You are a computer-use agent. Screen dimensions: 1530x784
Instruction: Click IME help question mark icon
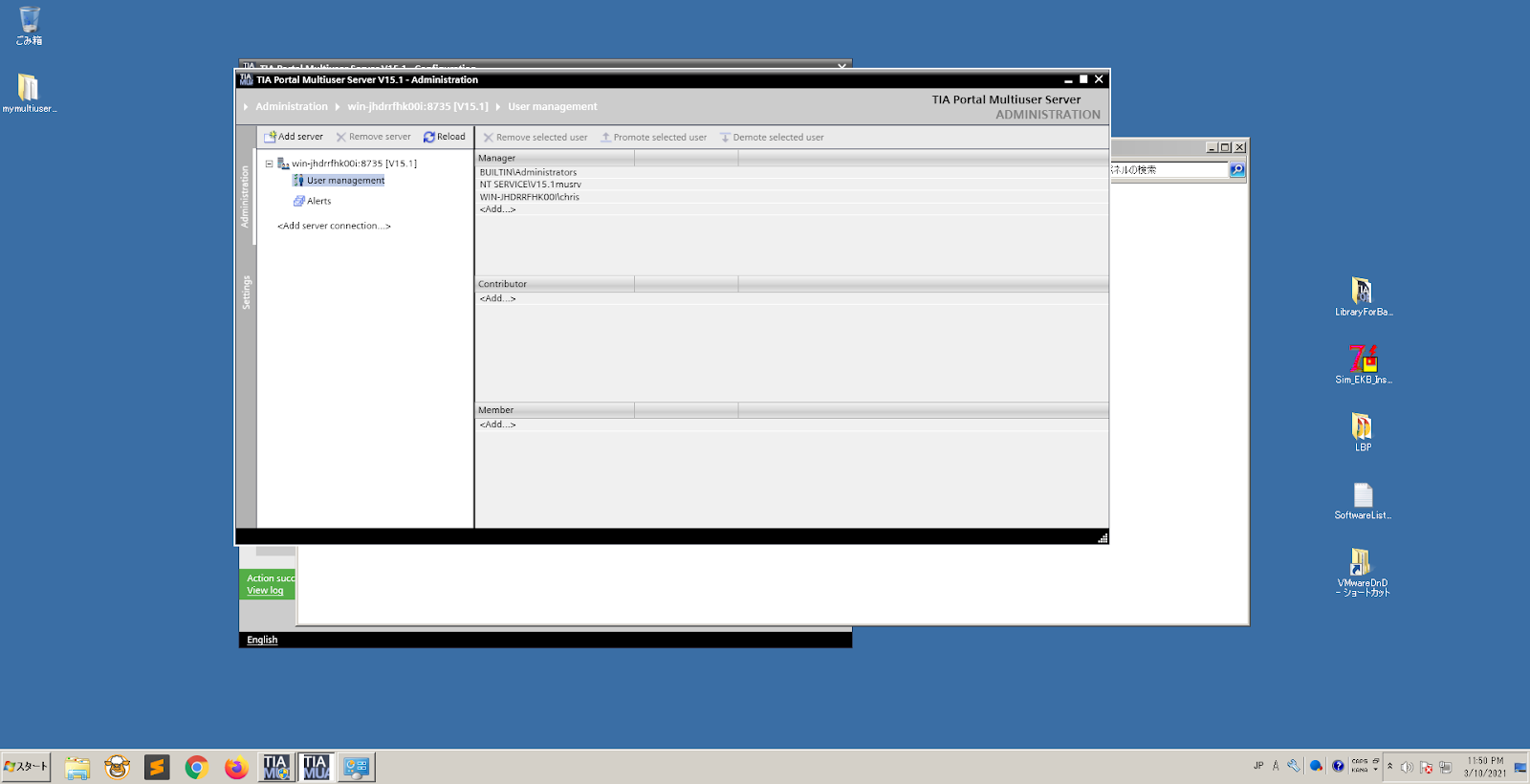tap(1338, 767)
